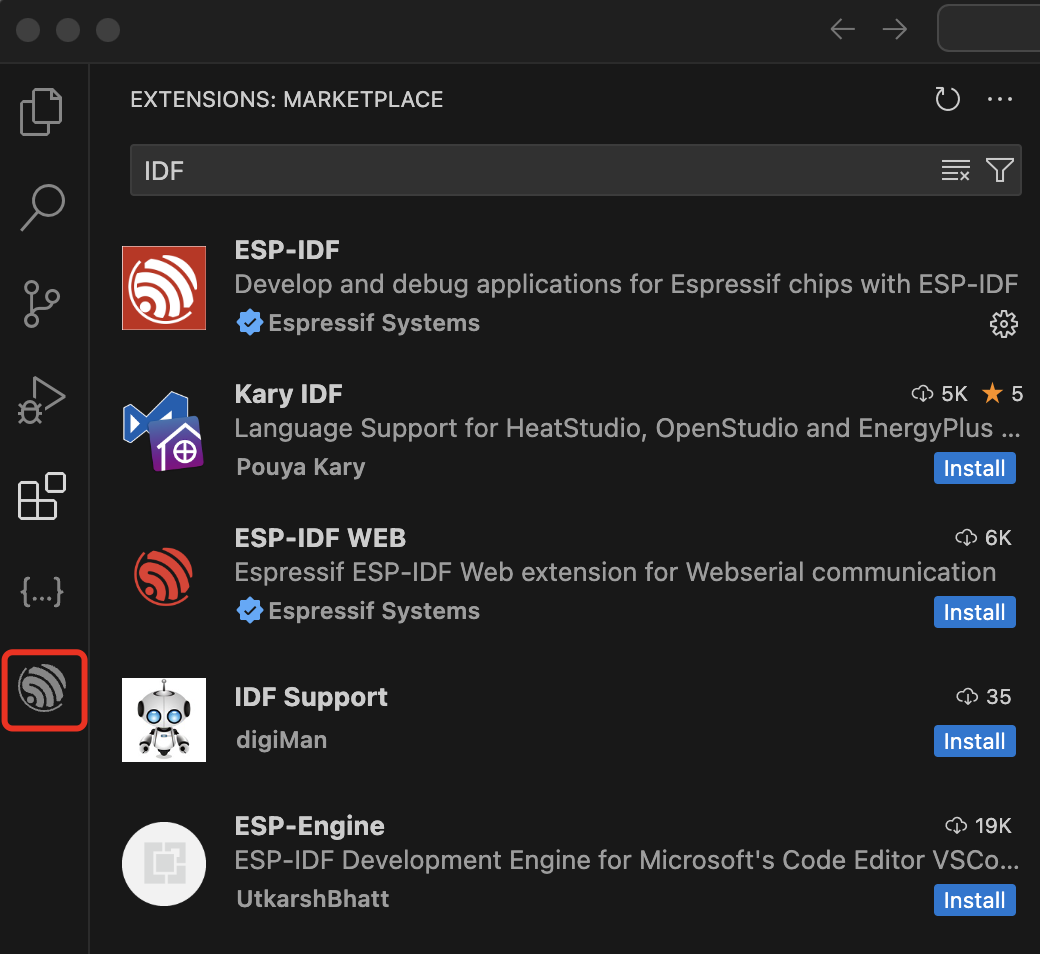Click the ESP-Engine 19K download count
1040x954 pixels.
coord(978,826)
